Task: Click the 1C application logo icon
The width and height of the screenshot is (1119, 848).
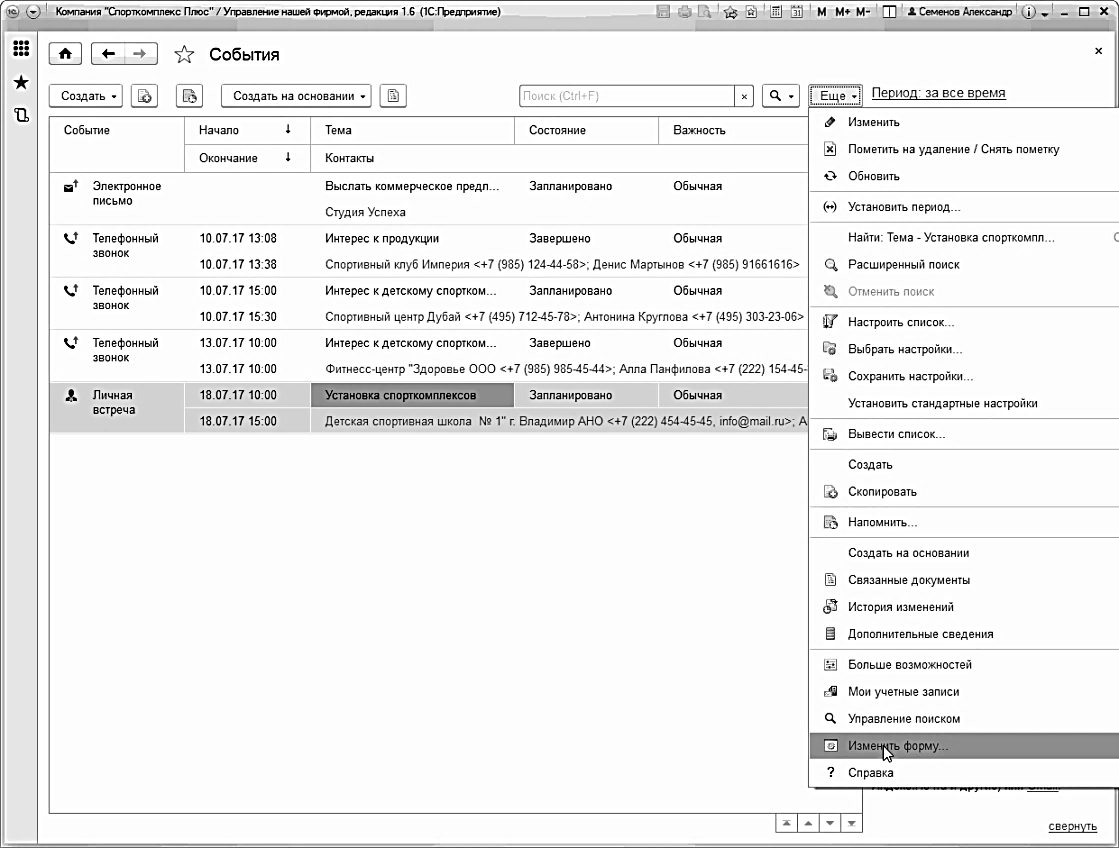Action: click(12, 11)
